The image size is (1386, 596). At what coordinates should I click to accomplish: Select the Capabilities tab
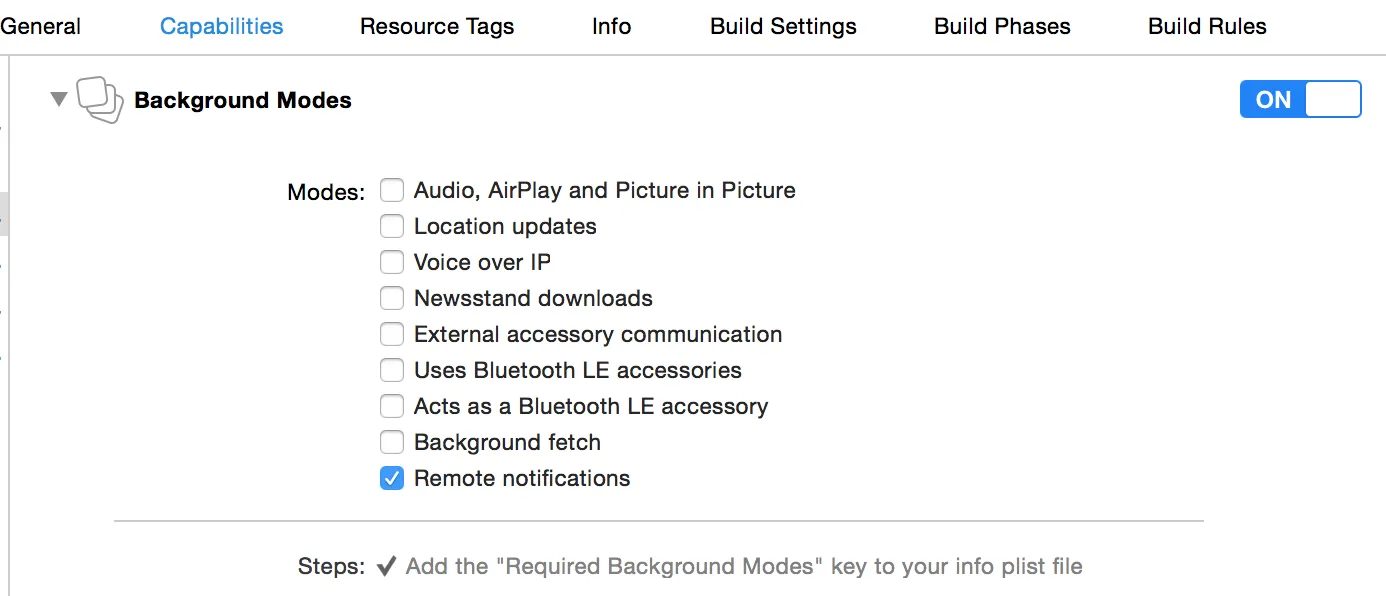point(221,27)
